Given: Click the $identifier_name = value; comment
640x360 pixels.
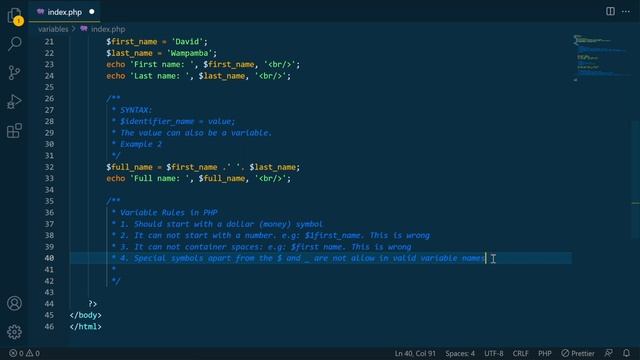Looking at the screenshot, I should [173, 121].
